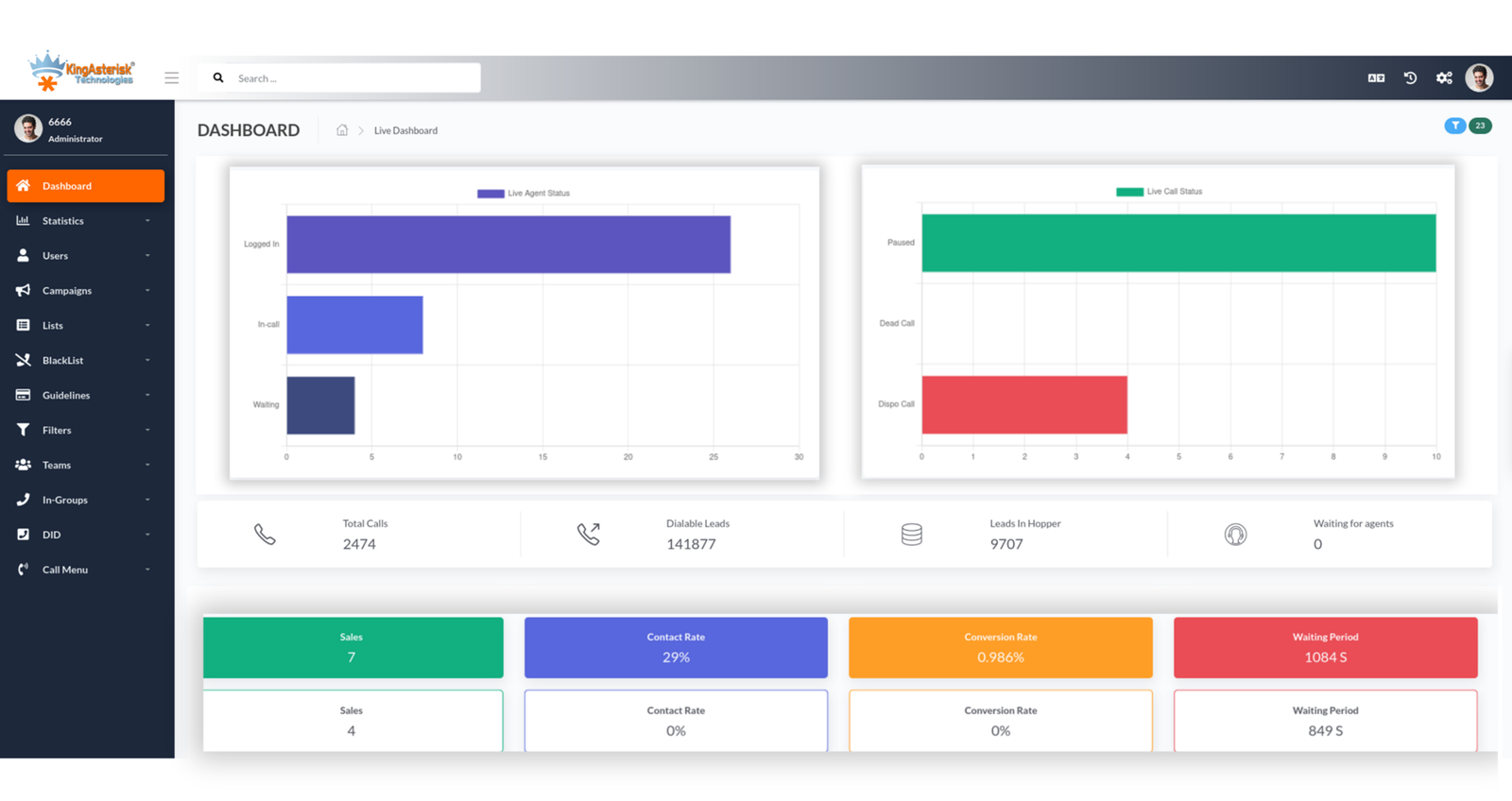Screen dimensions: 1512x801
Task: Expand the Call Menu dropdown arrow
Action: point(147,570)
